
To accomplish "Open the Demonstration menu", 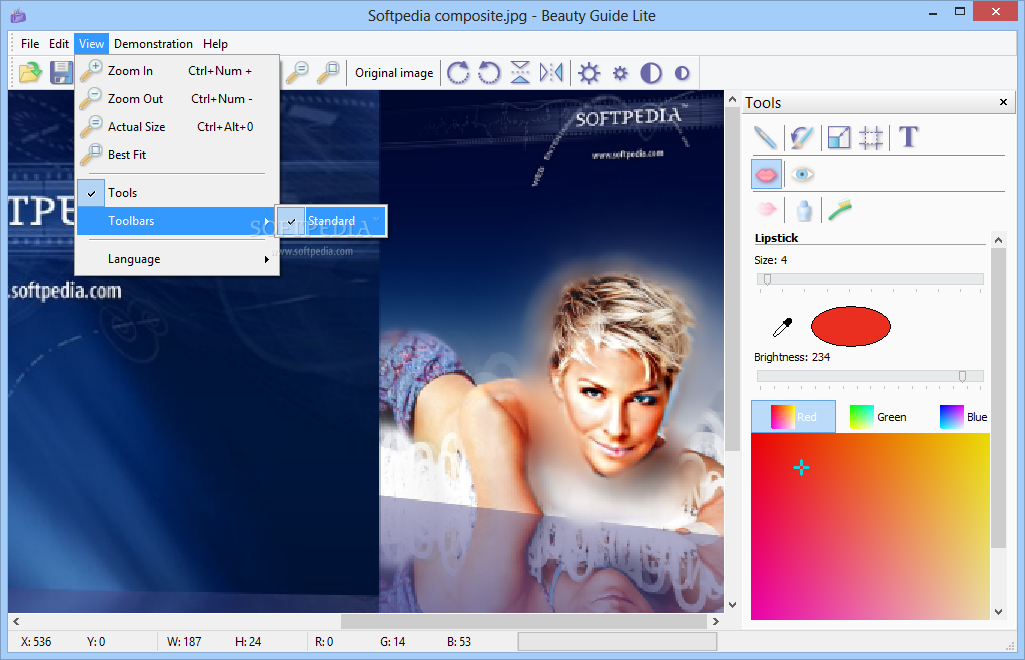I will [153, 44].
